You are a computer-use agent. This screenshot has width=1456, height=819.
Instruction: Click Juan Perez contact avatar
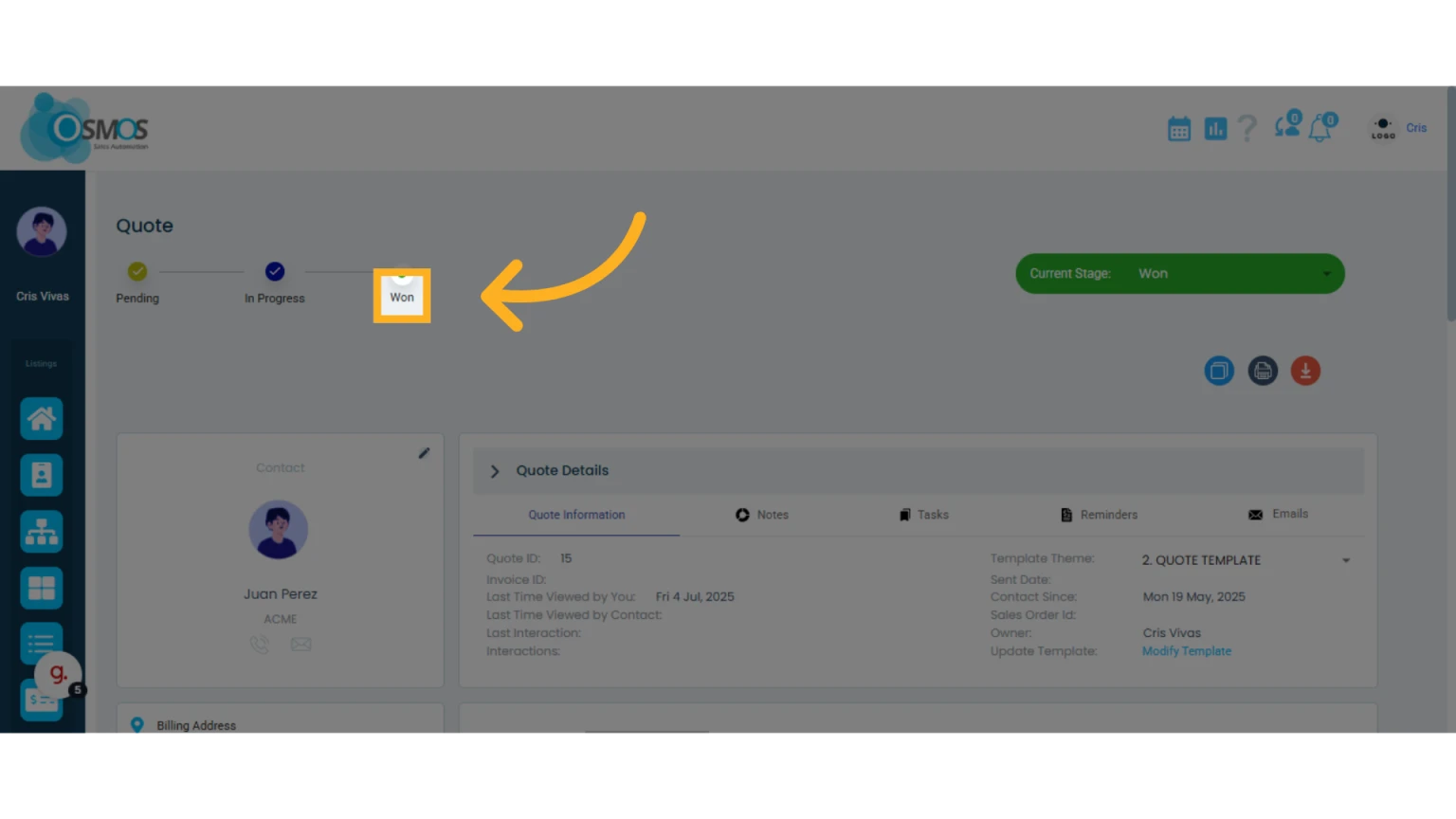click(x=279, y=530)
